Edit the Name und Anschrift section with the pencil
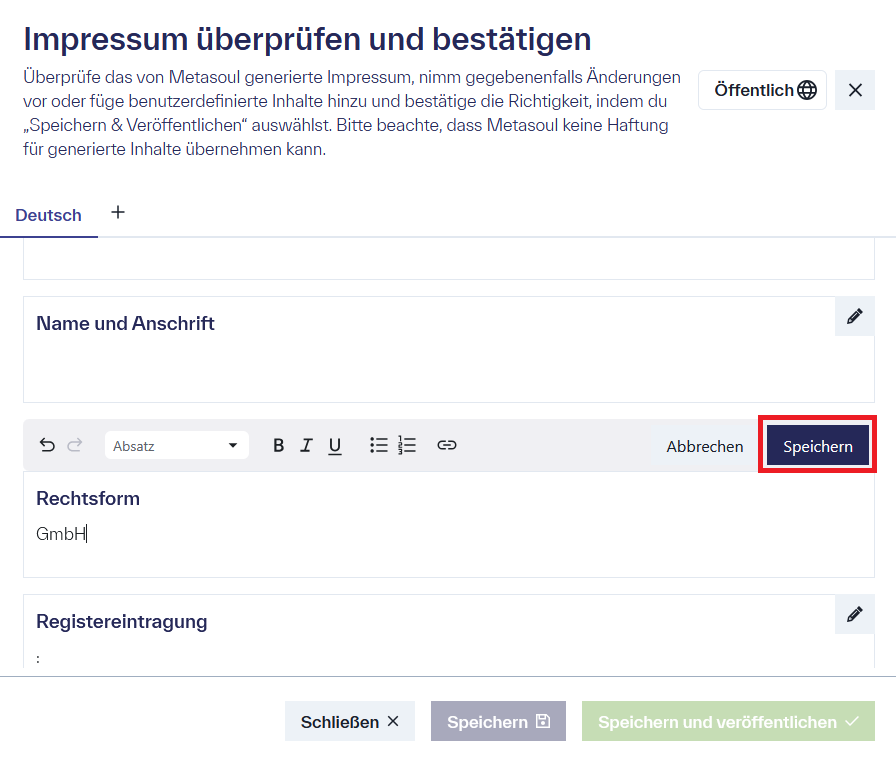 pyautogui.click(x=855, y=316)
